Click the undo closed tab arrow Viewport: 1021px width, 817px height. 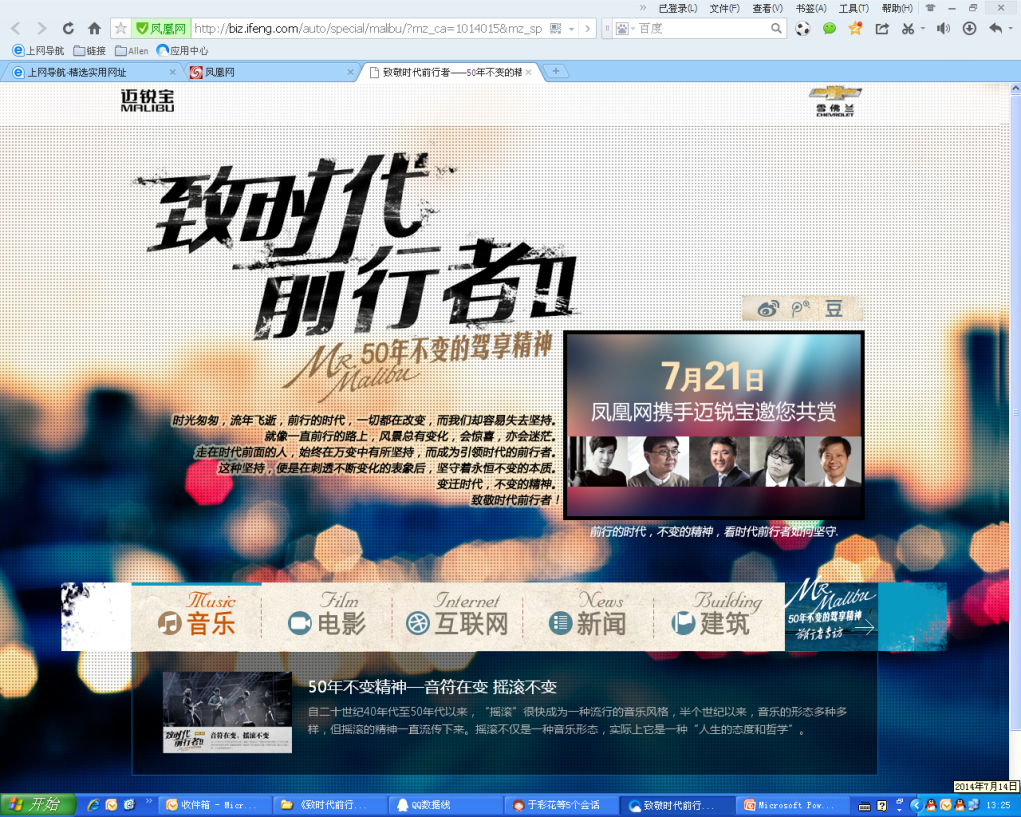tap(995, 29)
